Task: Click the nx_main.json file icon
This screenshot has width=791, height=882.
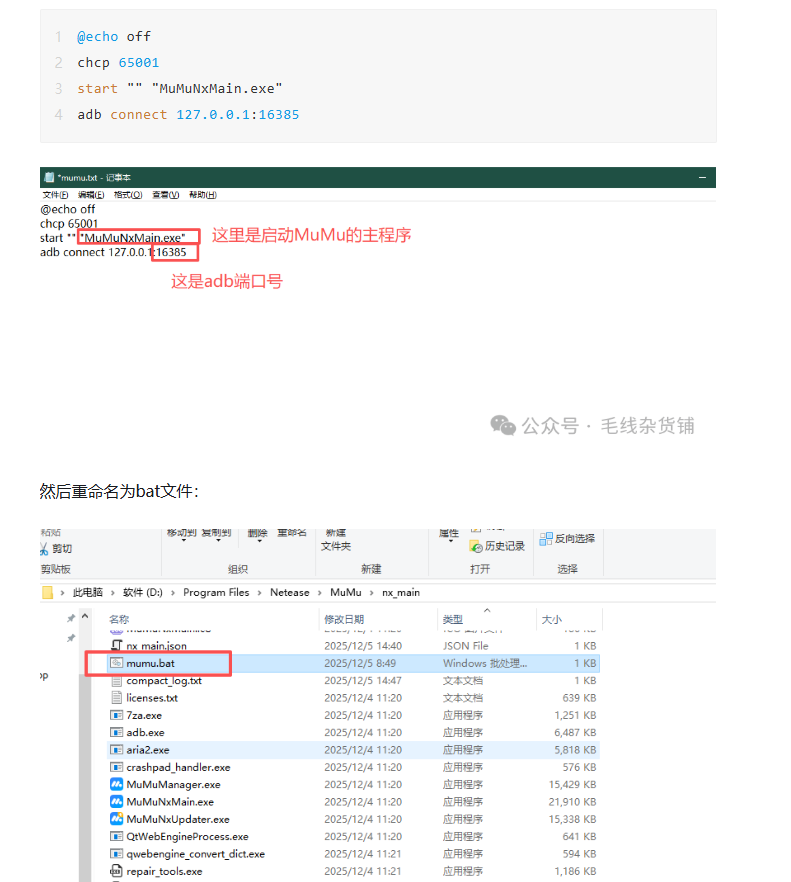Action: click(116, 645)
